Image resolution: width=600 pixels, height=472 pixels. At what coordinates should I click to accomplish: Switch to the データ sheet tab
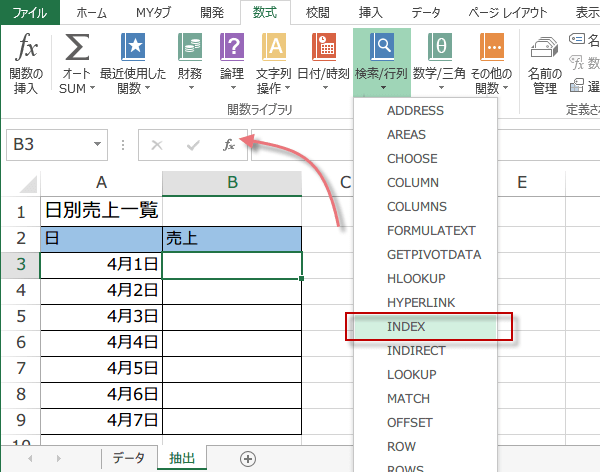(x=129, y=458)
